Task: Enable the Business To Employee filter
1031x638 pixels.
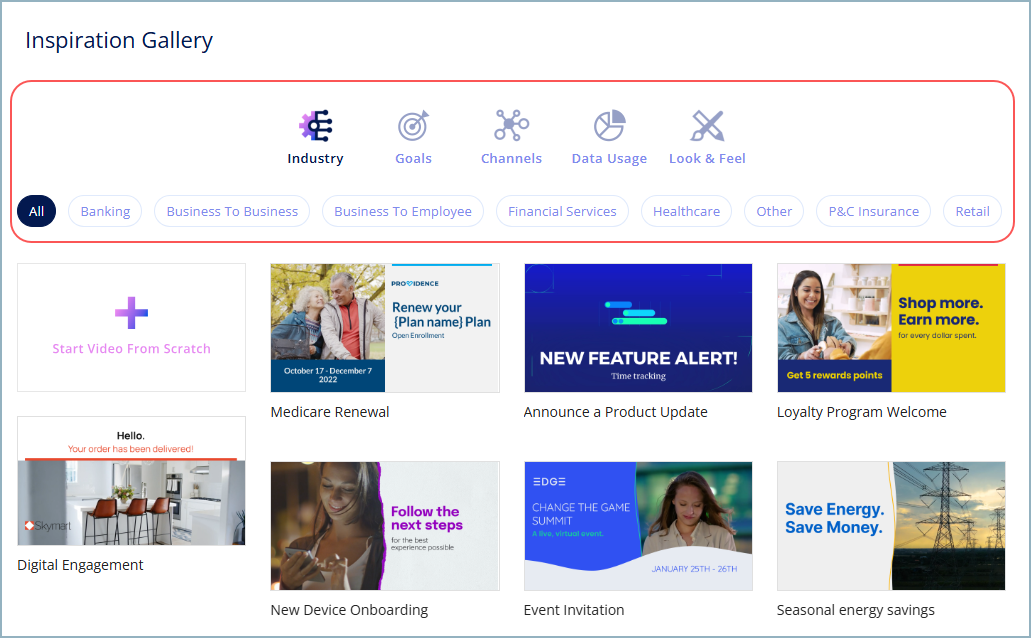Action: coord(403,211)
